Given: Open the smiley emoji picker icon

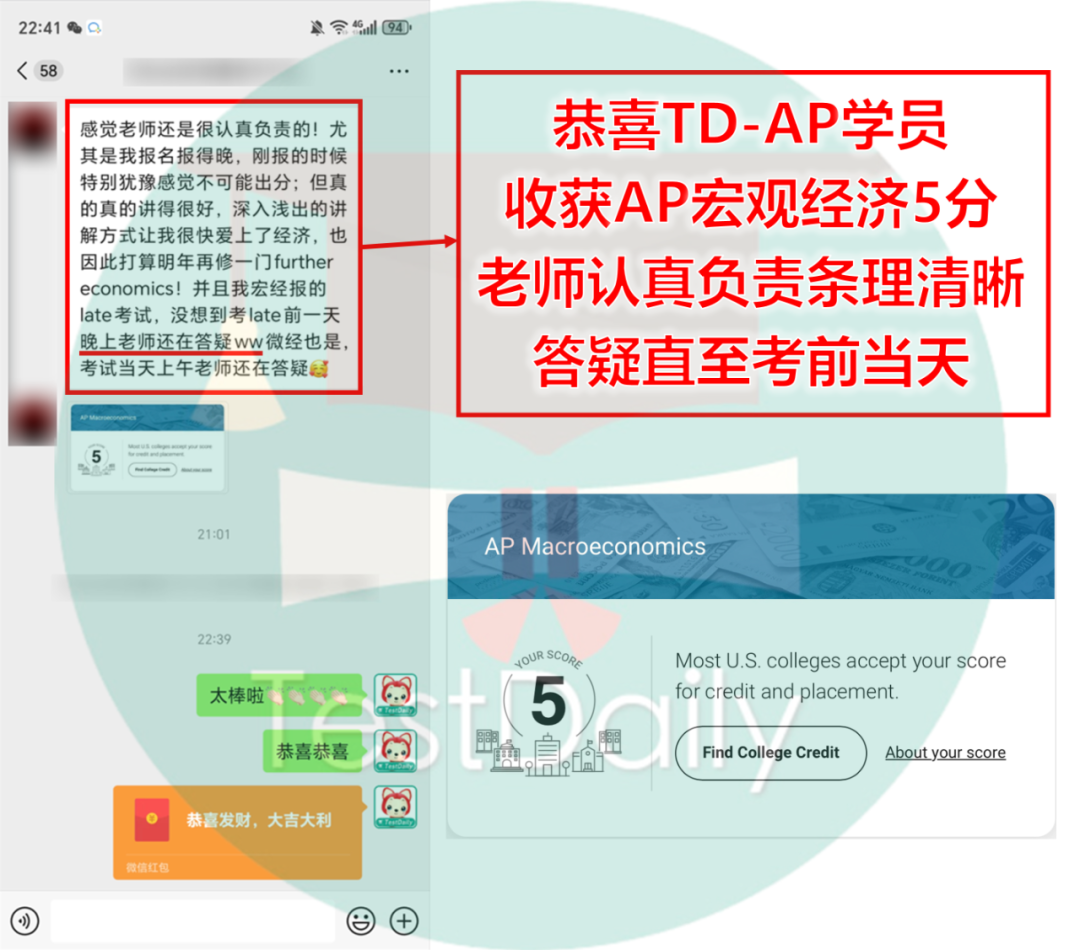Looking at the screenshot, I should [361, 921].
